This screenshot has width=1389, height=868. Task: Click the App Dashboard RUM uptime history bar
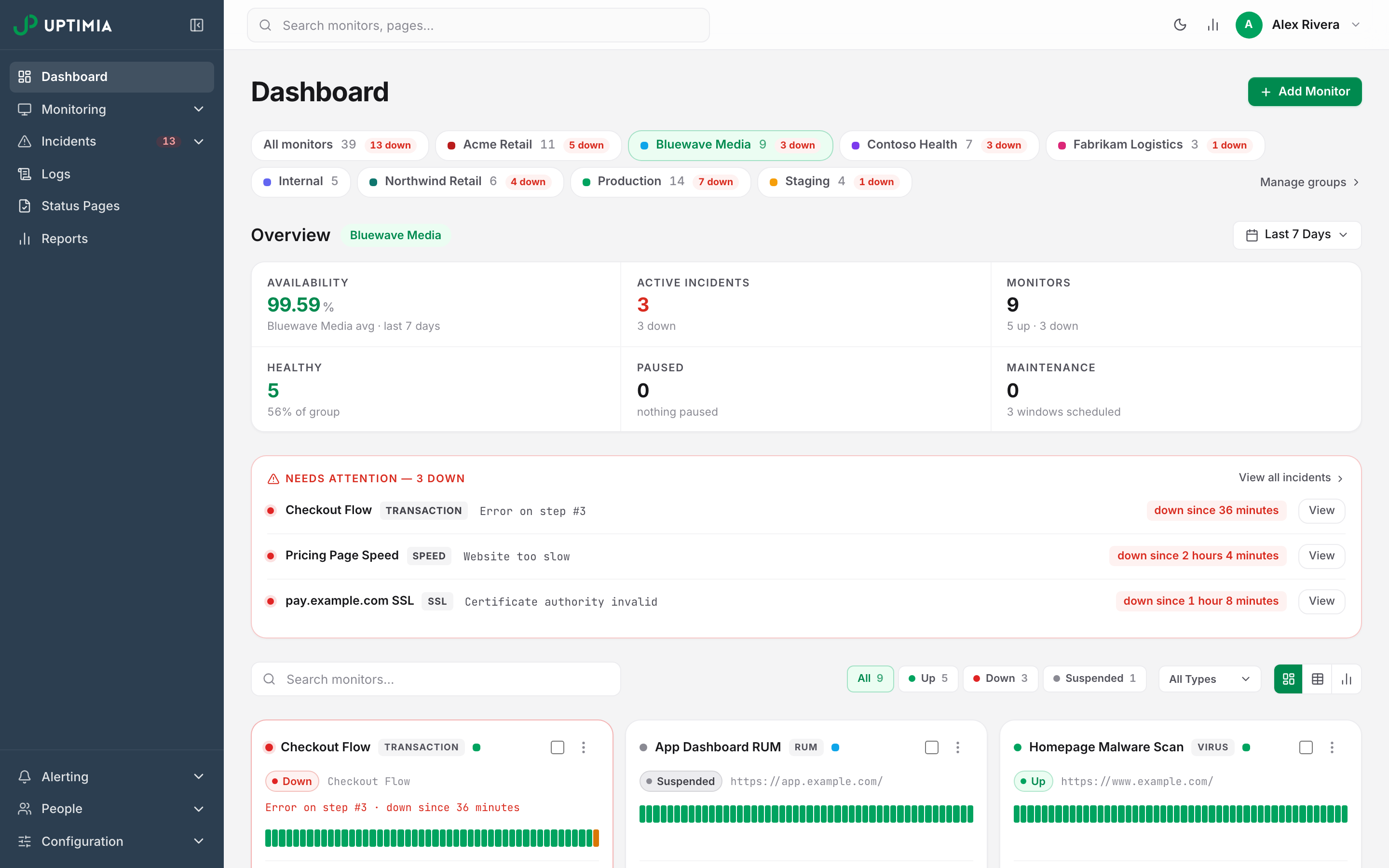point(806,814)
